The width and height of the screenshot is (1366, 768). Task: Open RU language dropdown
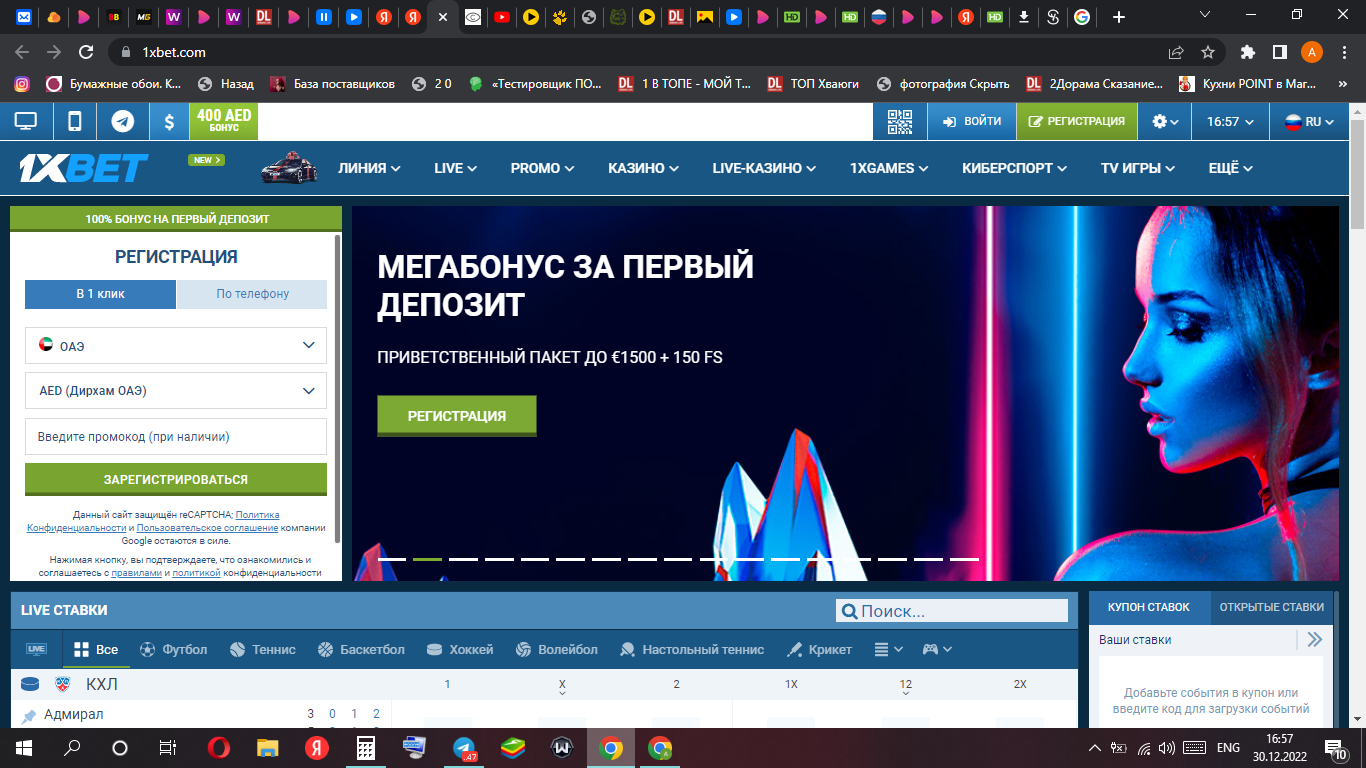(x=1310, y=121)
